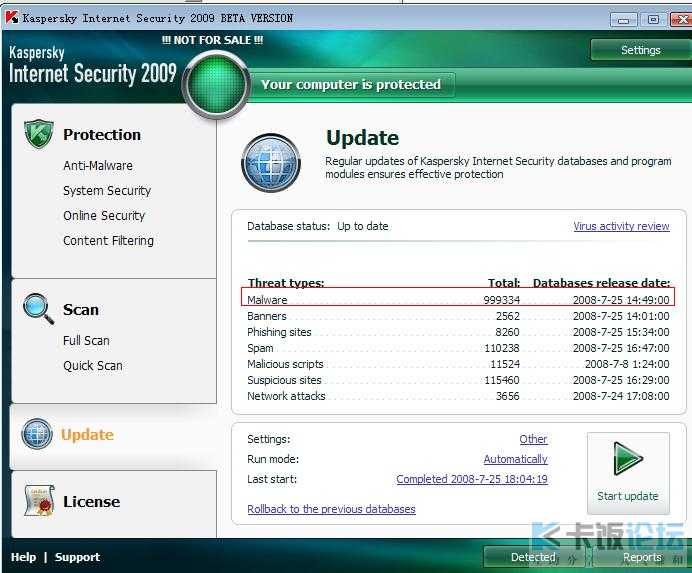
Task: Open the Support link
Action: click(77, 557)
